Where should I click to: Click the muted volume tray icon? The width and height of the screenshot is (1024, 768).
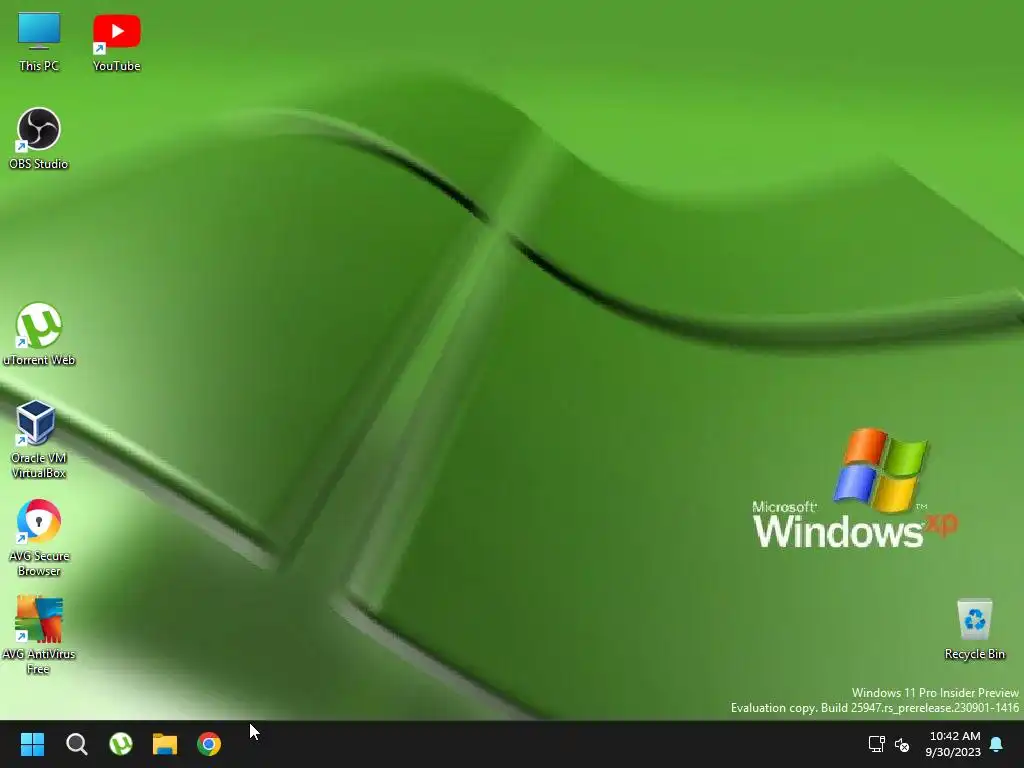(x=902, y=744)
